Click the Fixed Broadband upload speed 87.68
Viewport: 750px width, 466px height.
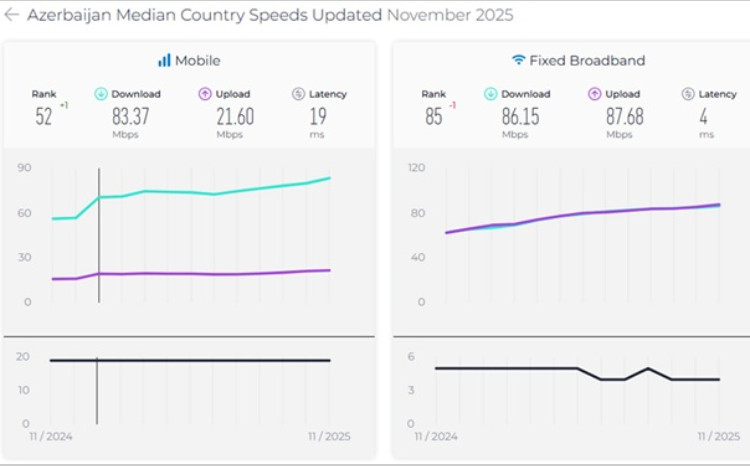click(x=625, y=117)
